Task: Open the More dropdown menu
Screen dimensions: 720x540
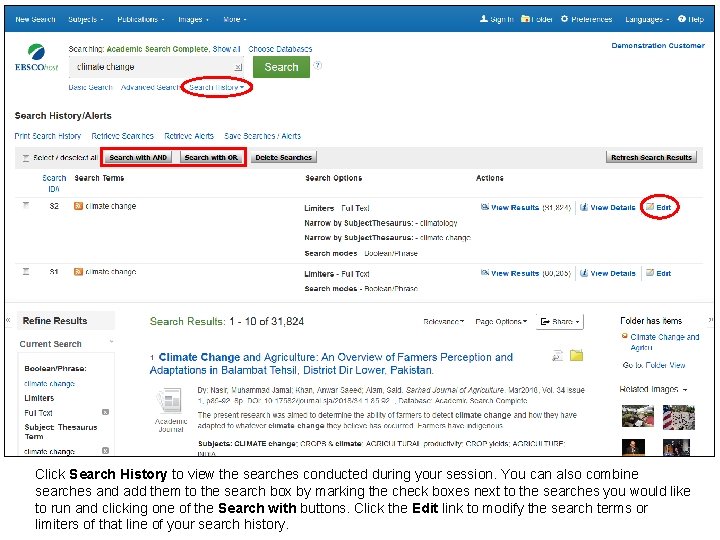Action: pos(235,19)
